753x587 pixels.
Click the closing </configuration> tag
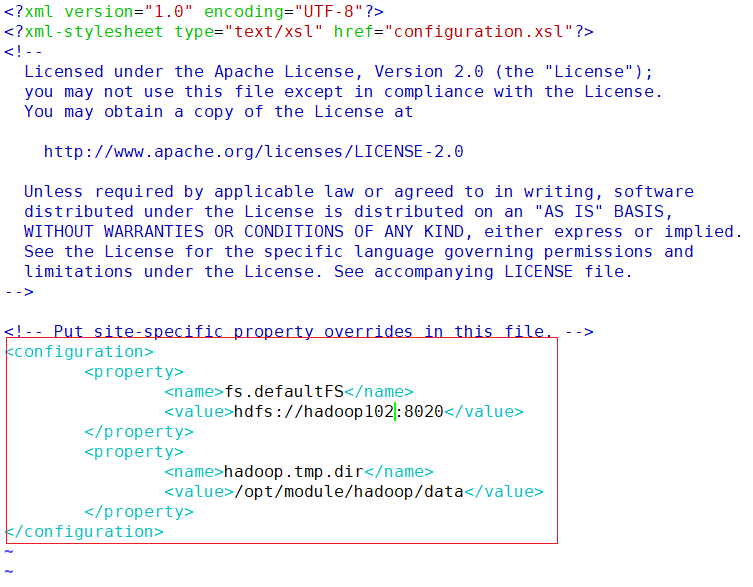click(x=84, y=532)
